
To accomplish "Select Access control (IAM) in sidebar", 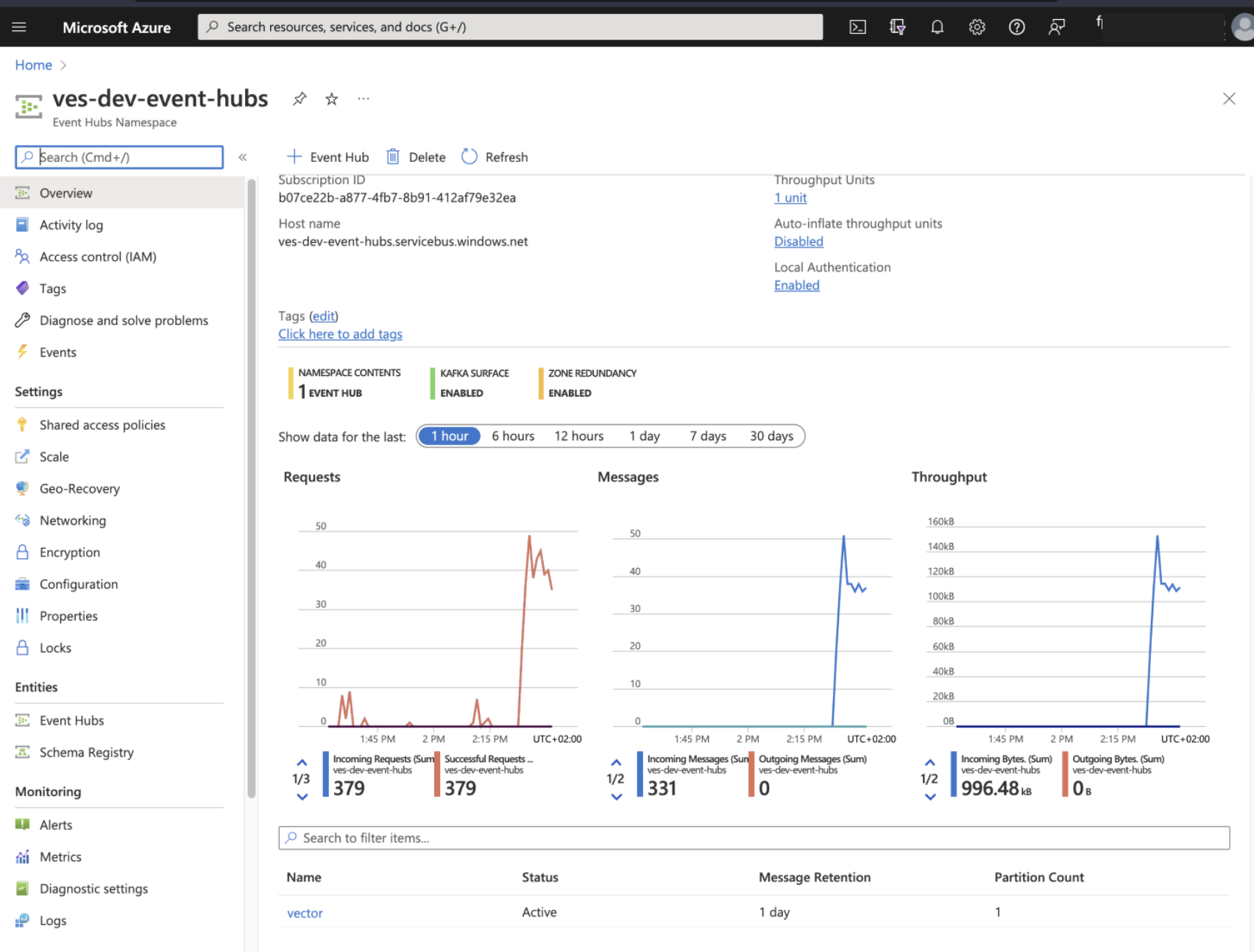I will (x=97, y=256).
